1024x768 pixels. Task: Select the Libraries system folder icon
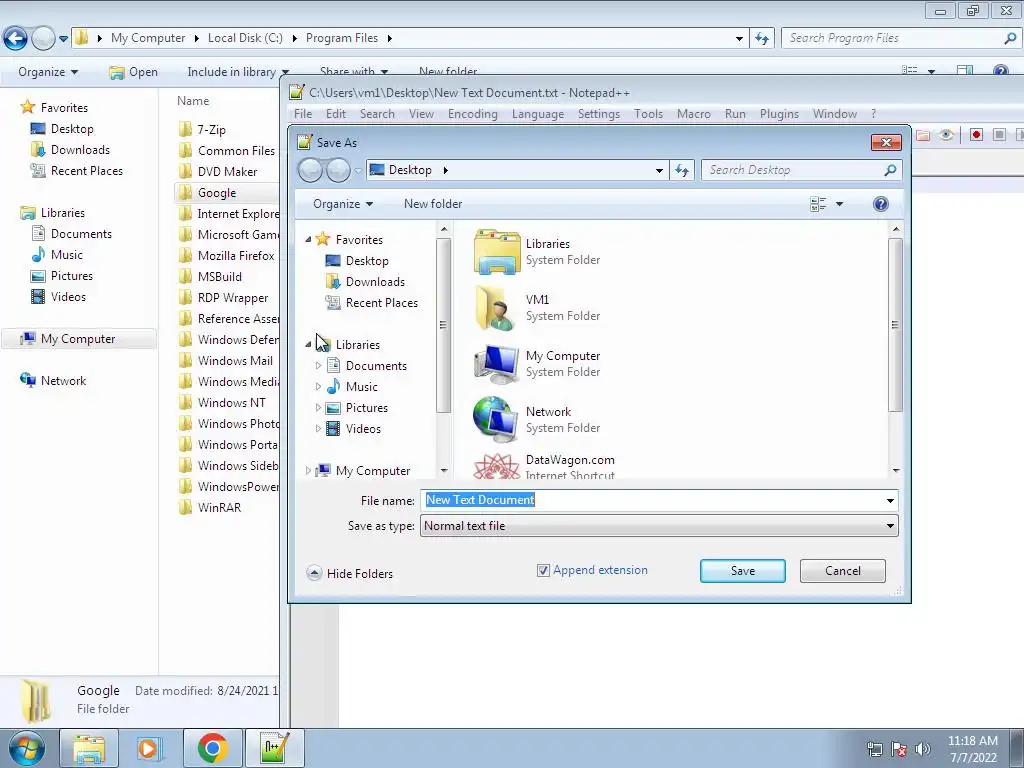[x=496, y=251]
